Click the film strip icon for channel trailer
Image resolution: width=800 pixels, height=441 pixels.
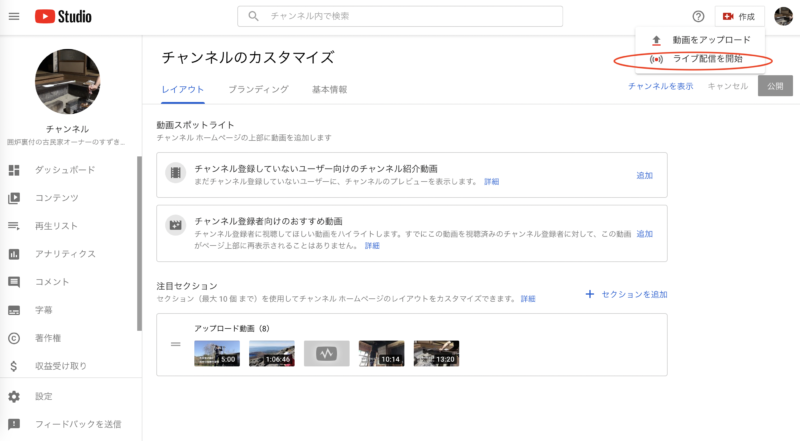point(176,173)
